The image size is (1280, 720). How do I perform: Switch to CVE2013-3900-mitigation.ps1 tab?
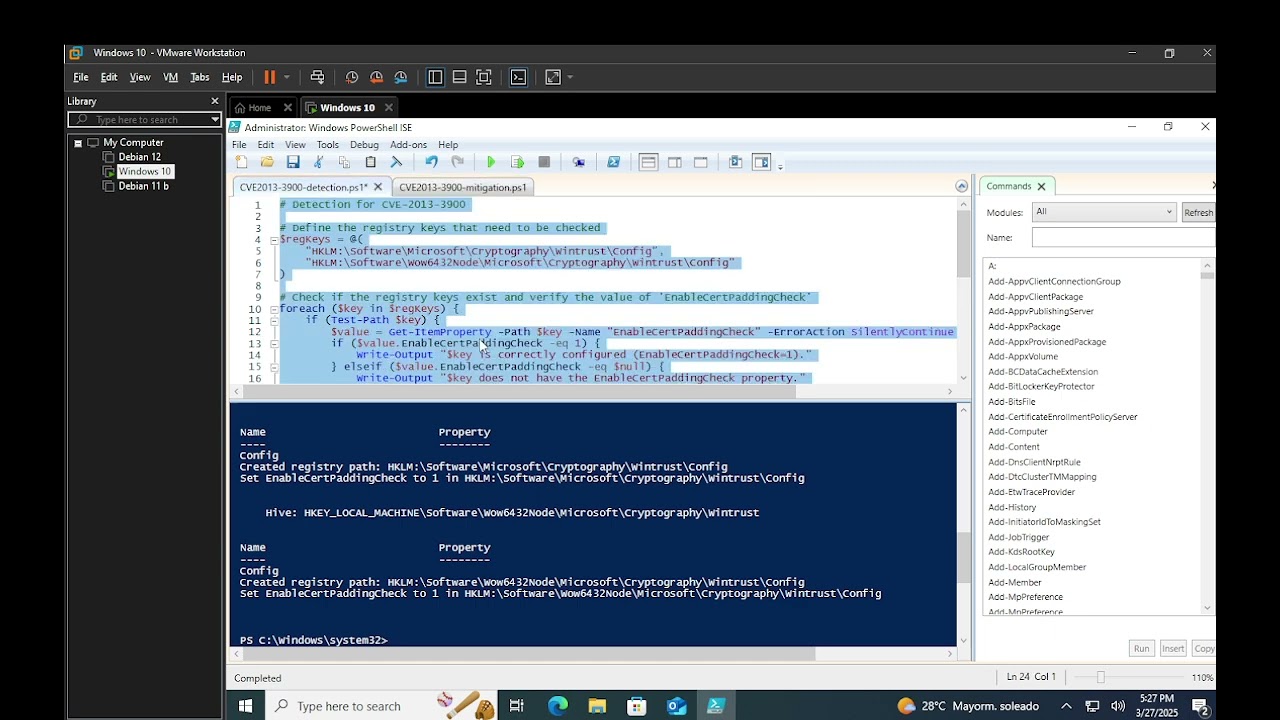coord(462,187)
